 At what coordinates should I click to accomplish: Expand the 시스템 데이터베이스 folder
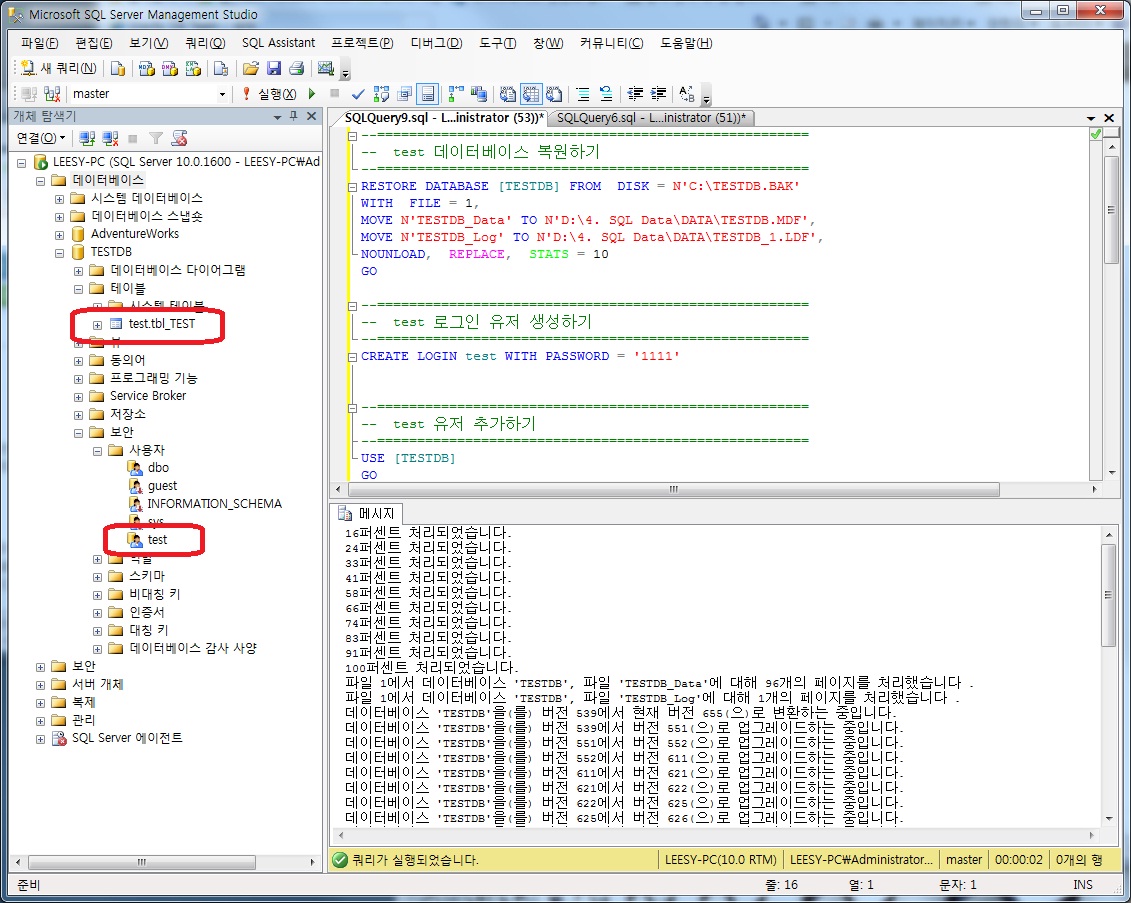59,198
